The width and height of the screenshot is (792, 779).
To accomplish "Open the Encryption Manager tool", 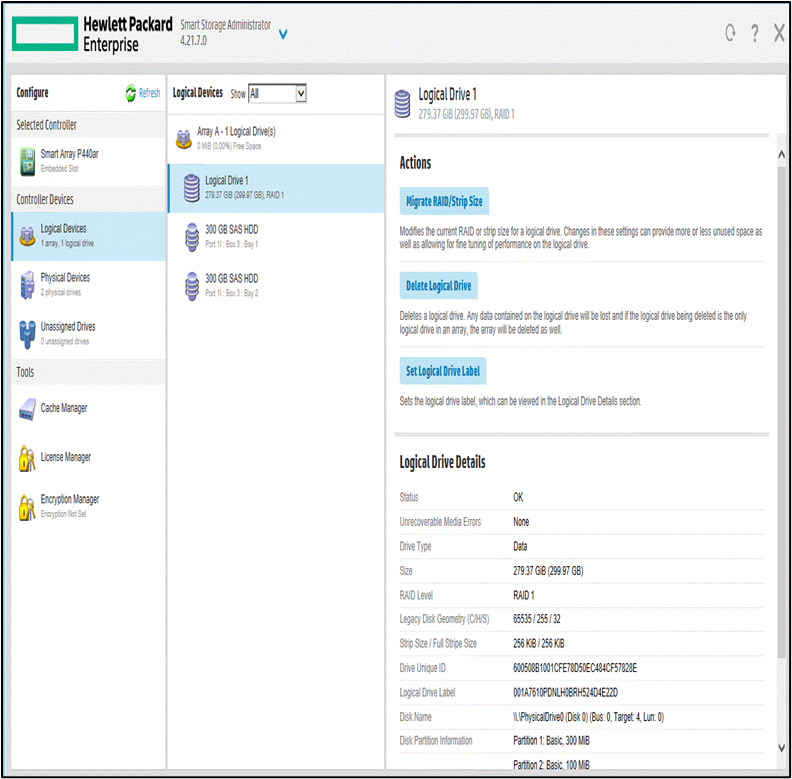I will click(x=88, y=506).
